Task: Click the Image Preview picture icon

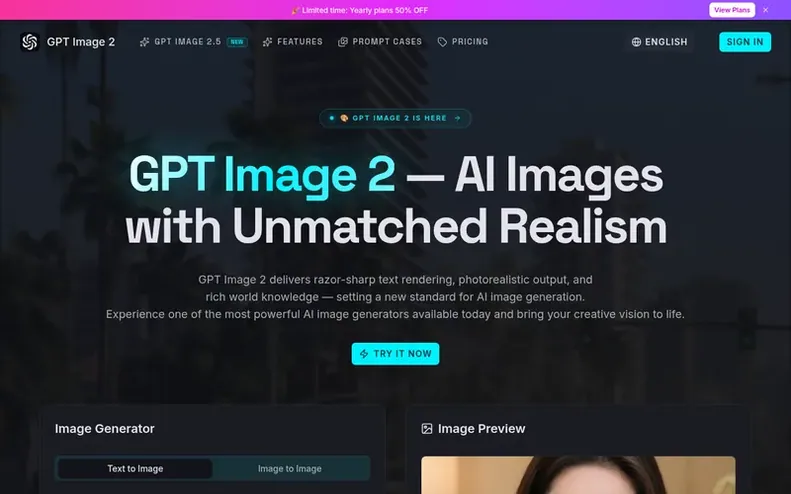Action: click(x=427, y=429)
